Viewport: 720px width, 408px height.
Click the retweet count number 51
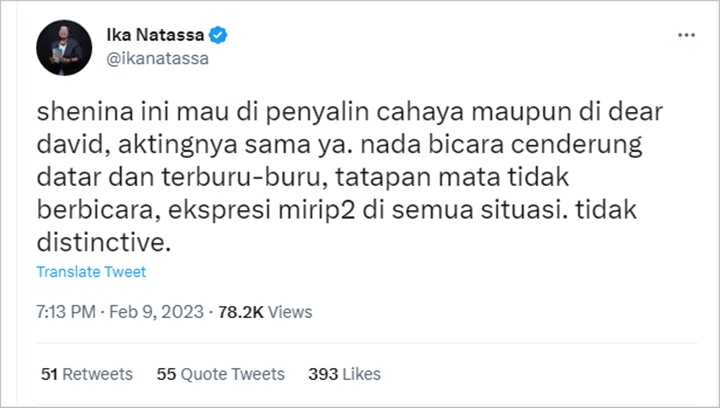(x=49, y=374)
